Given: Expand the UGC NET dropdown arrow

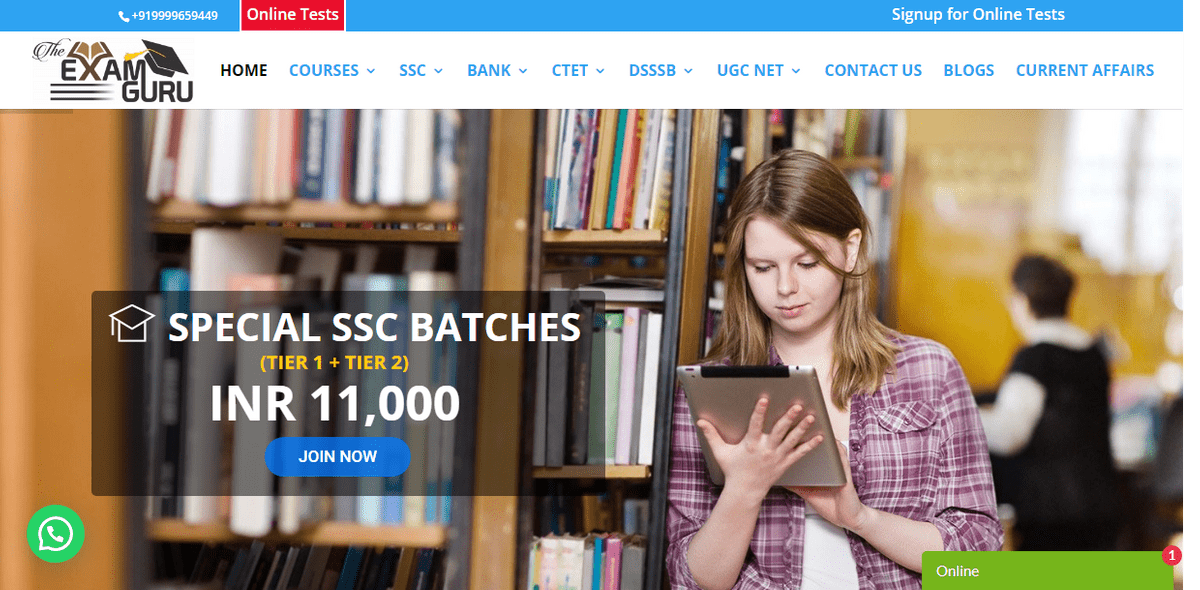Looking at the screenshot, I should (796, 71).
